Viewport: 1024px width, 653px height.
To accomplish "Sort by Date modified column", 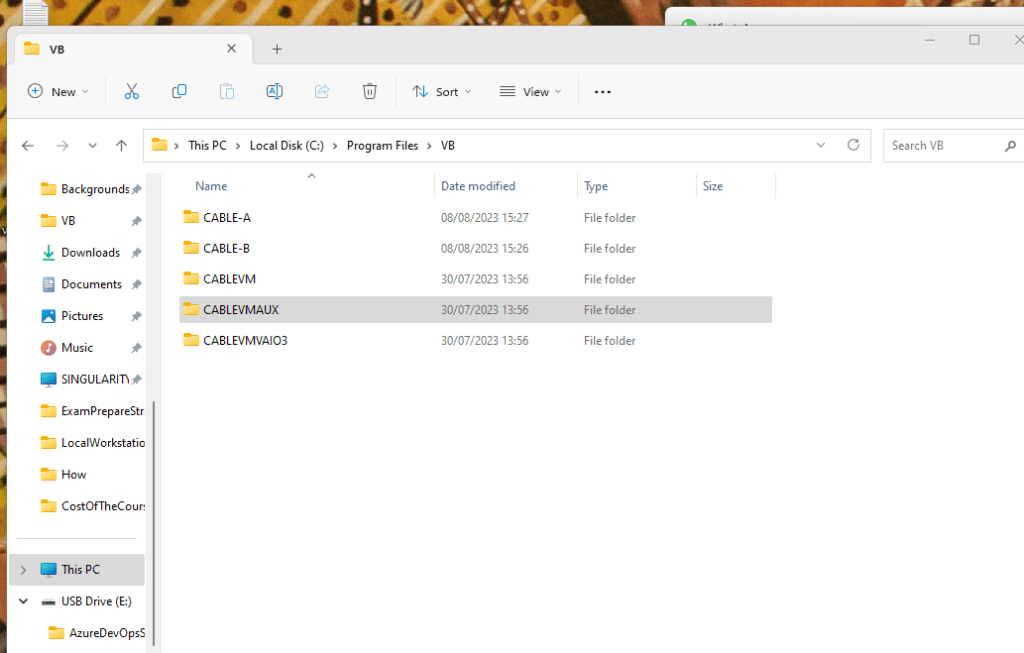I will click(x=478, y=186).
